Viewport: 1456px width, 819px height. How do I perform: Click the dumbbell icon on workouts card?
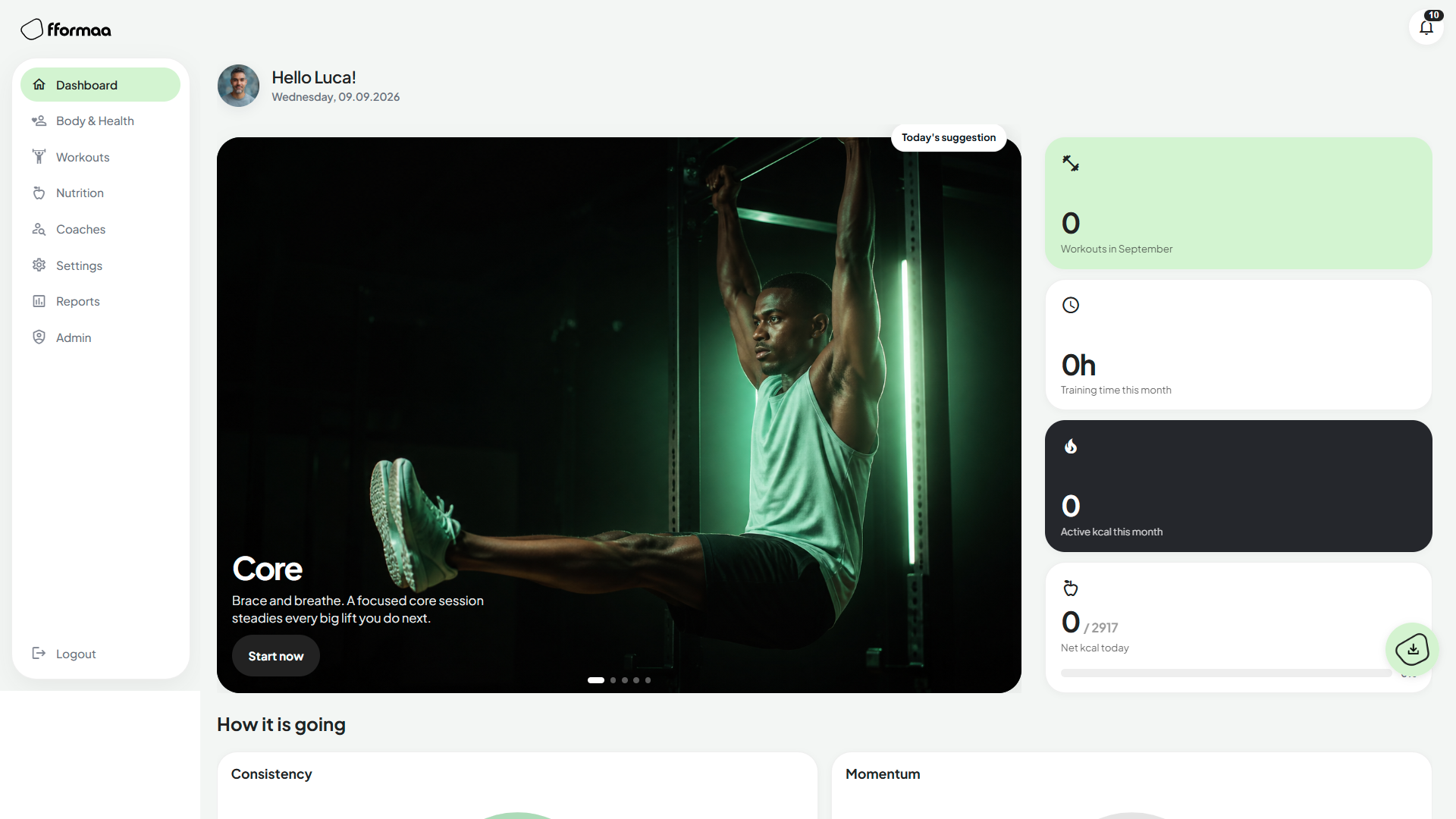click(x=1071, y=163)
